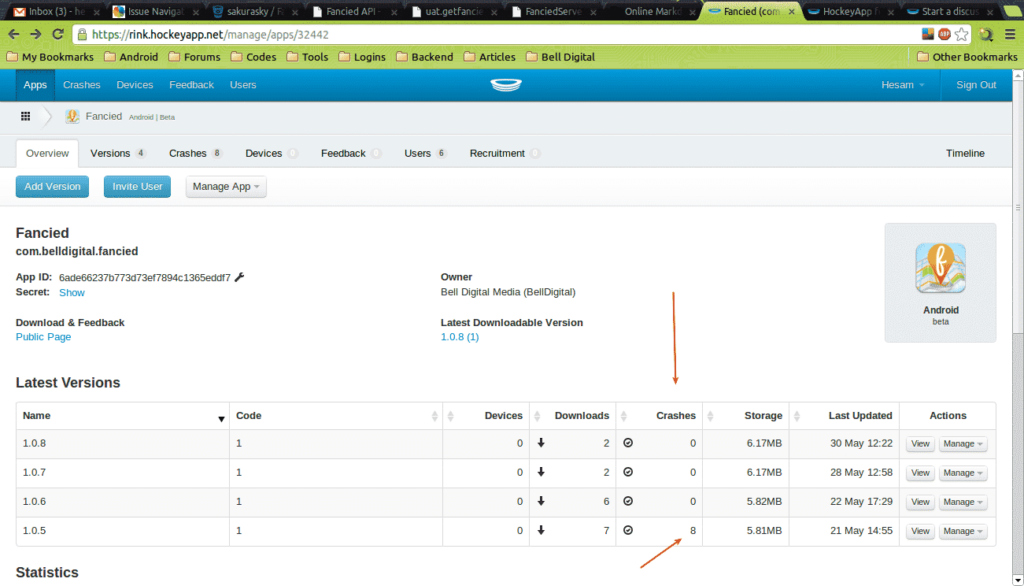Click the crash status icon for version 1.0.8
This screenshot has width=1024, height=586.
[x=628, y=443]
